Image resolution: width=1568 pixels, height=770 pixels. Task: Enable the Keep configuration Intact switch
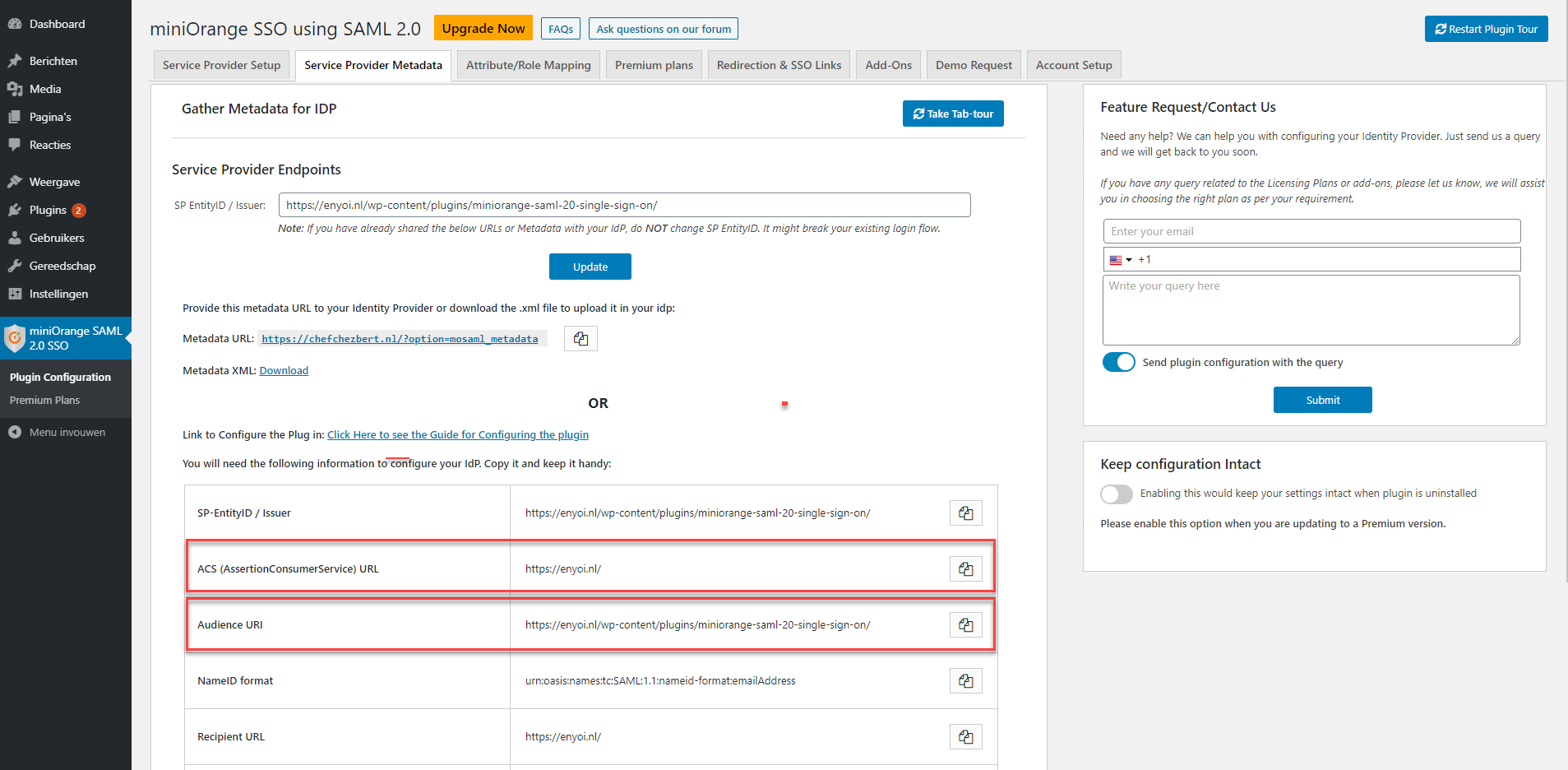[1117, 494]
